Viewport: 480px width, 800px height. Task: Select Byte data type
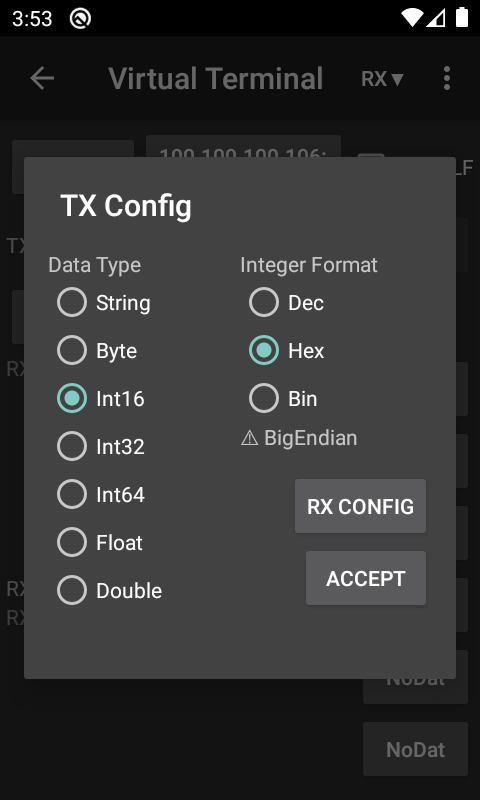click(97, 351)
